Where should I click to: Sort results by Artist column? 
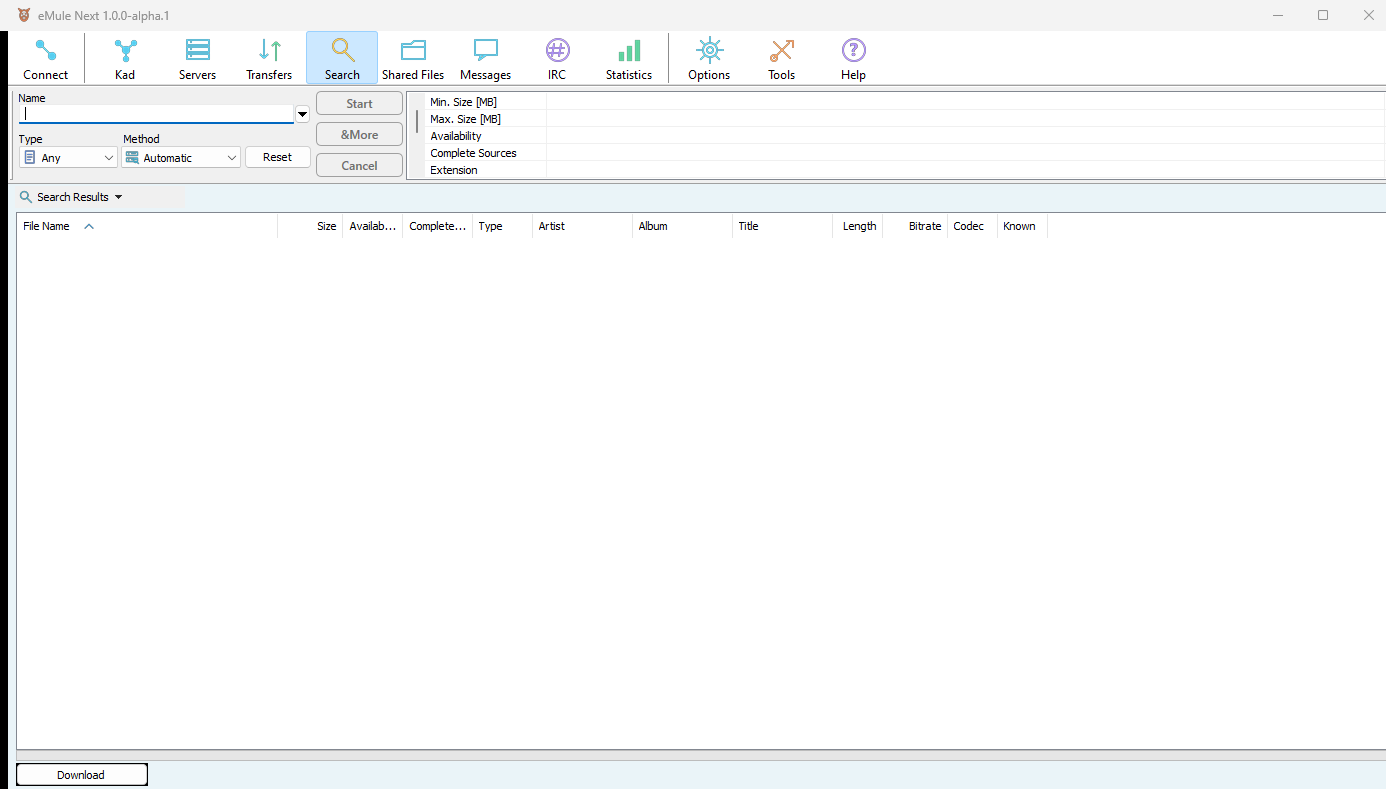coord(582,226)
